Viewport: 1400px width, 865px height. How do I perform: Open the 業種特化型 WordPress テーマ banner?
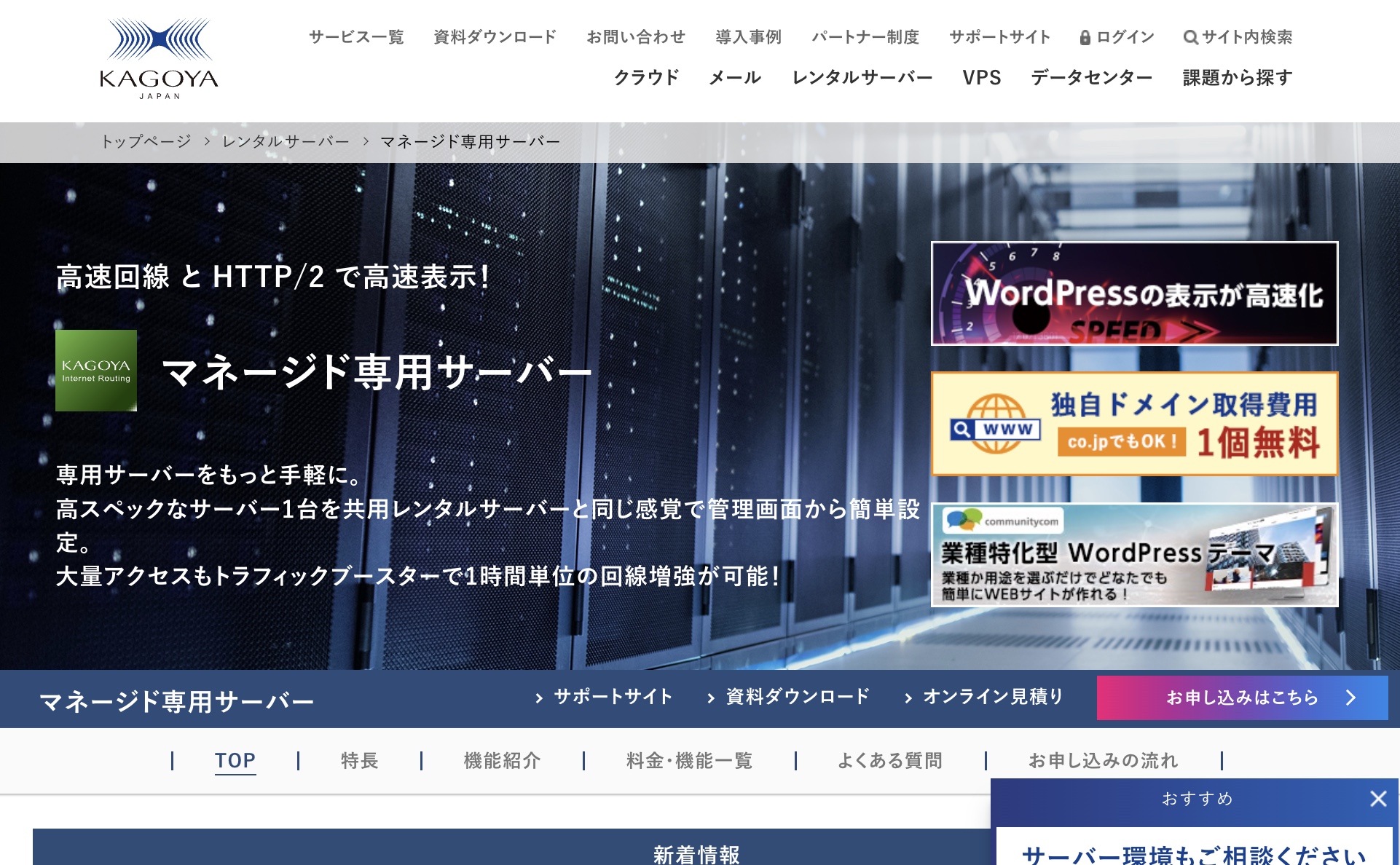[1134, 555]
